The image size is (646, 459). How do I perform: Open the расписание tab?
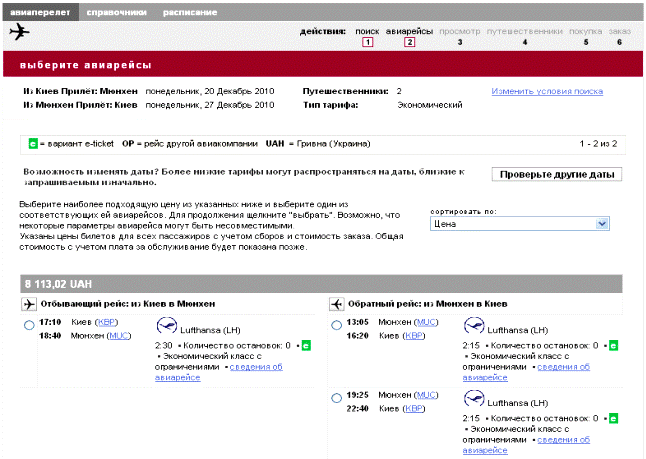click(190, 12)
